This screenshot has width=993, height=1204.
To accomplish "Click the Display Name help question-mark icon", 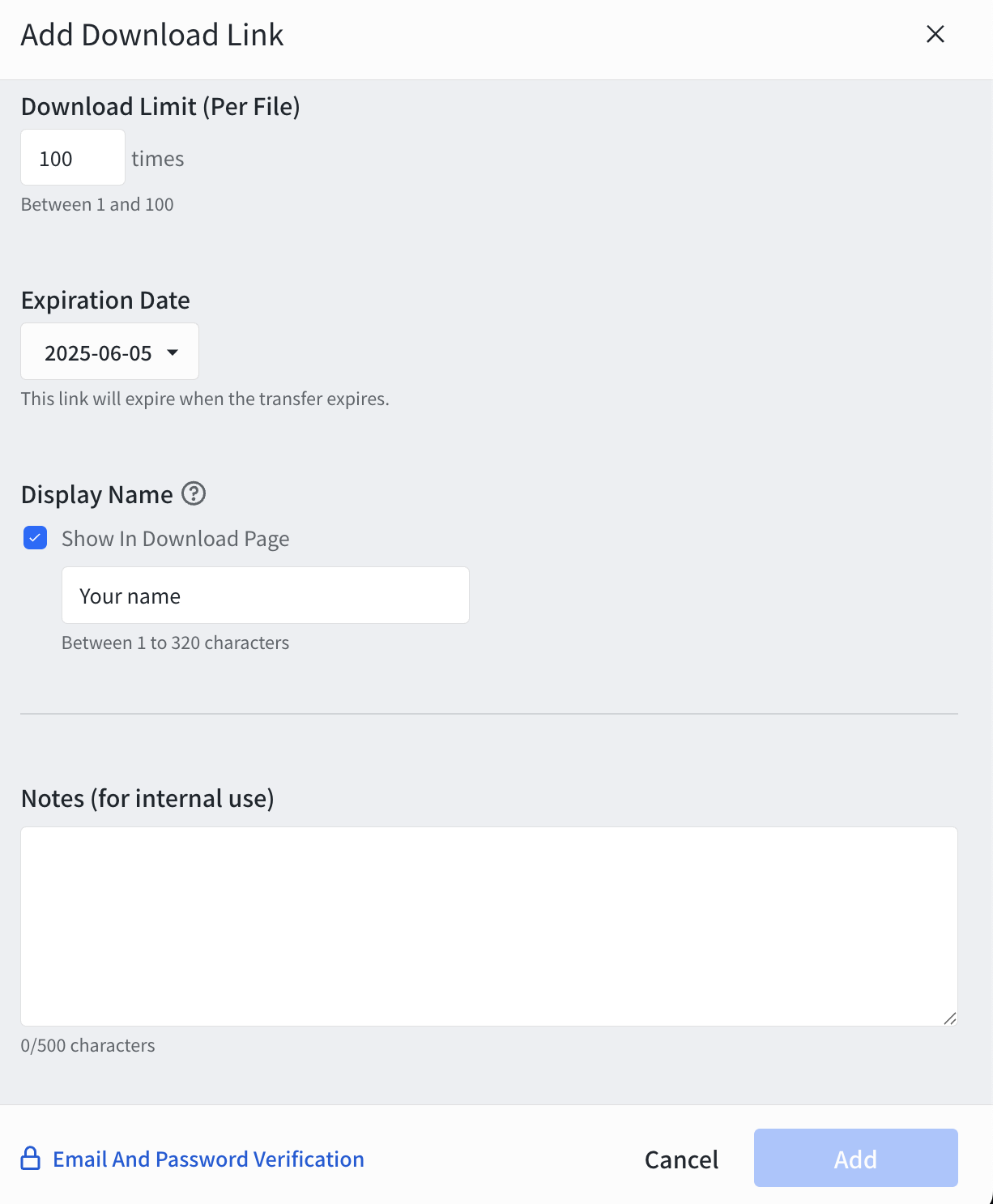I will point(194,493).
